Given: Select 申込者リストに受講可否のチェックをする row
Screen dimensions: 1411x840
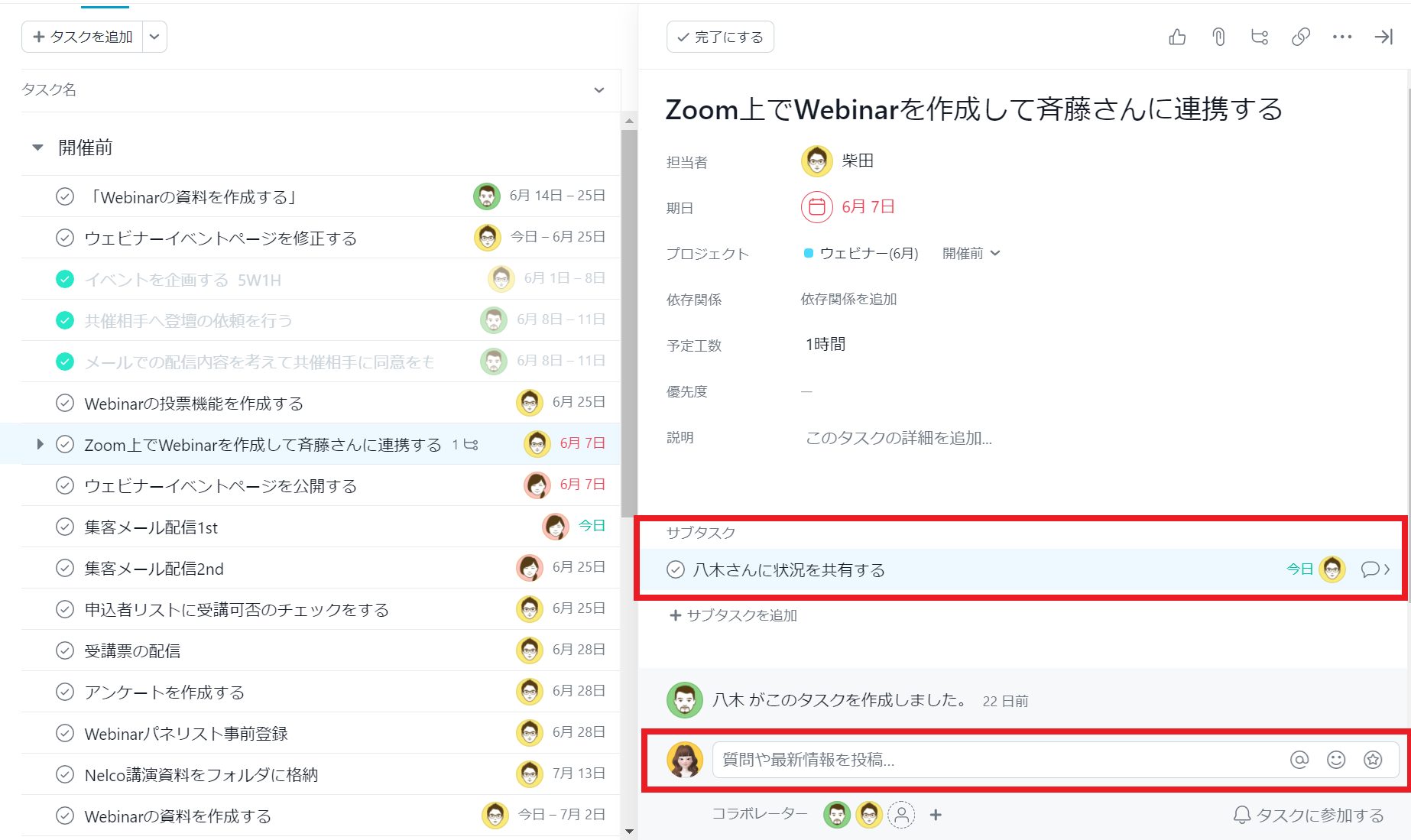Looking at the screenshot, I should (x=320, y=609).
